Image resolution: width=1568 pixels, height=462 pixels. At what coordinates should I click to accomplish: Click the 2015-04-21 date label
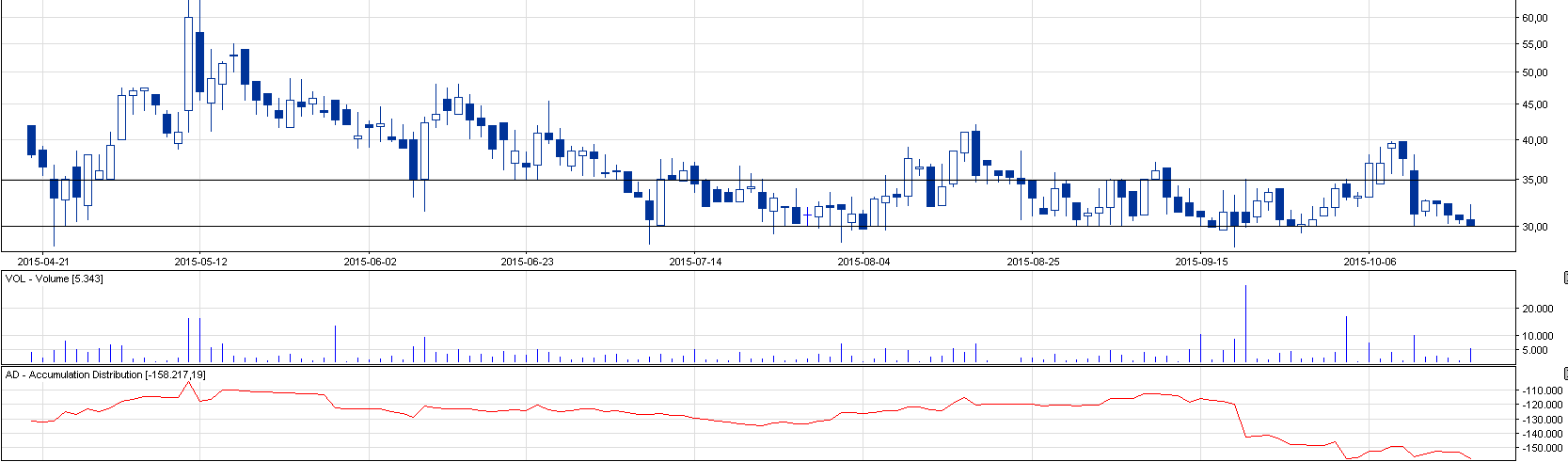pos(44,262)
